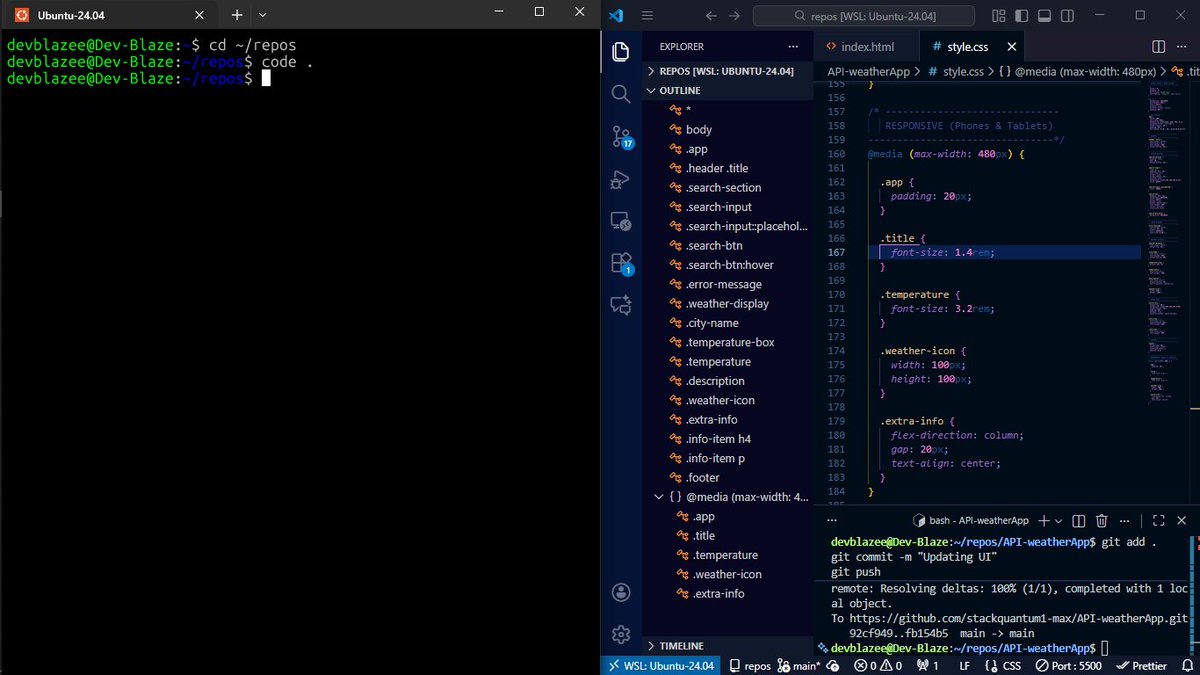Click the repos folder item in status bar
This screenshot has width=1200, height=675.
(x=749, y=665)
